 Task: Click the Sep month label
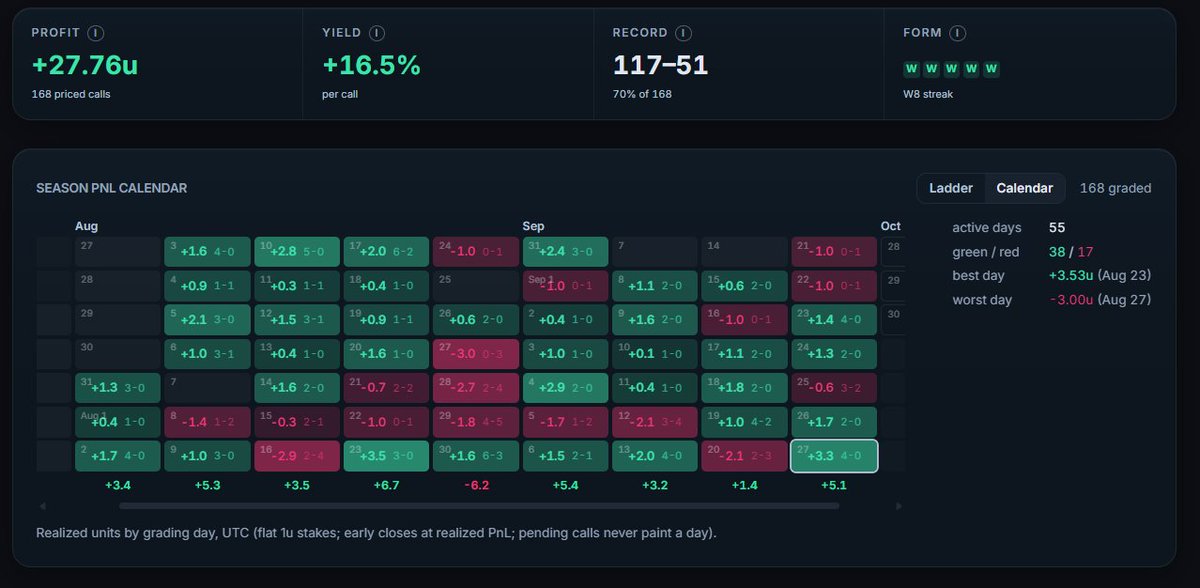[533, 227]
